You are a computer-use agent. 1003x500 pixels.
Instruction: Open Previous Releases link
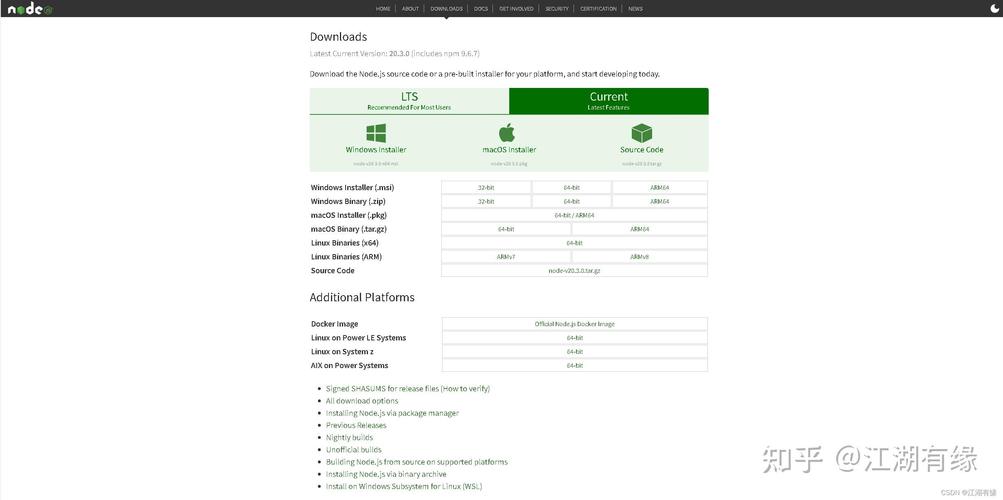tap(356, 425)
